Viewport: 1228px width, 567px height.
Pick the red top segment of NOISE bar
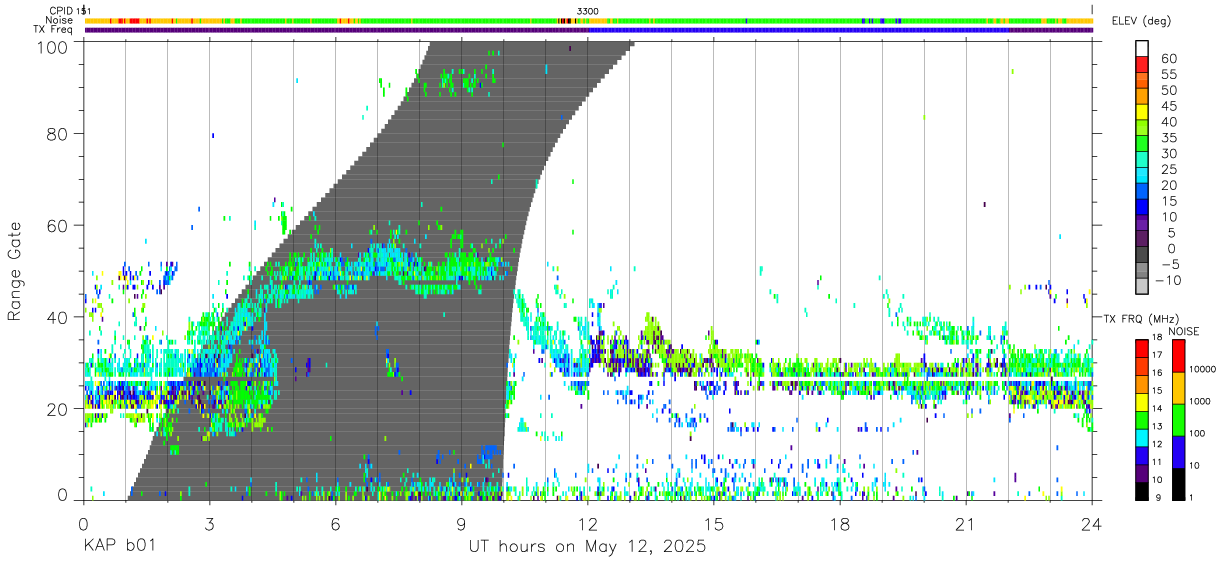1179,355
